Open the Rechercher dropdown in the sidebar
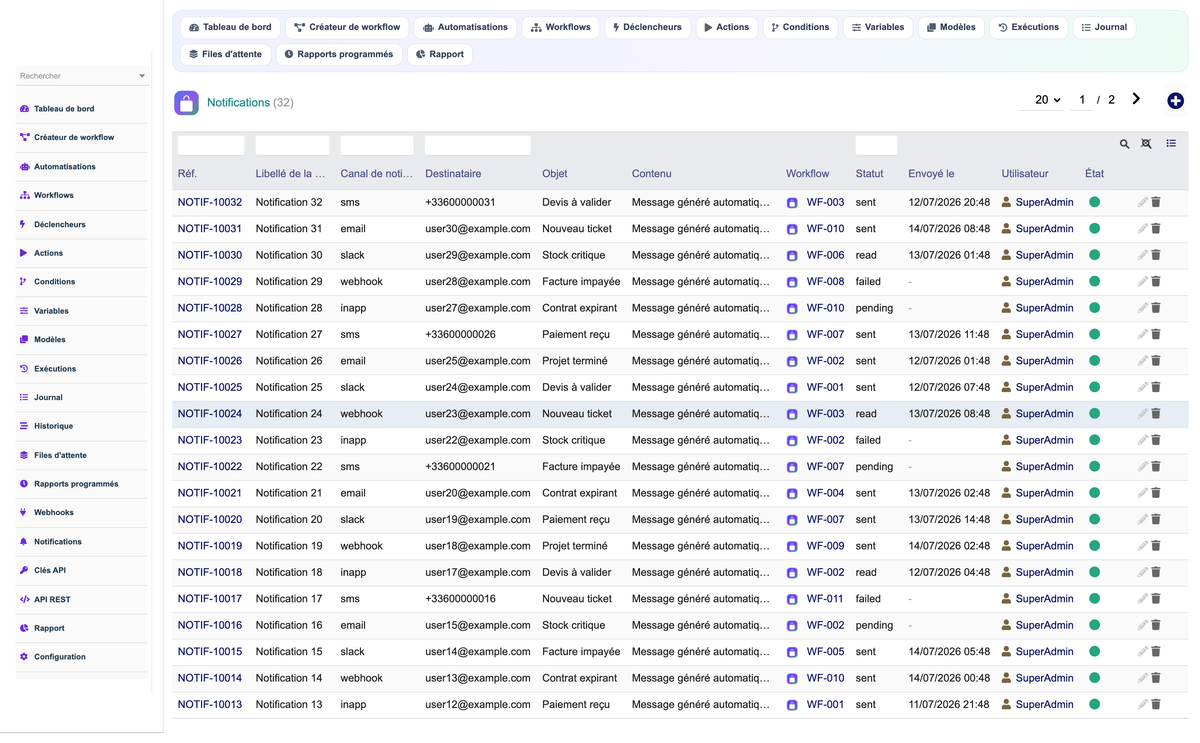 point(83,76)
